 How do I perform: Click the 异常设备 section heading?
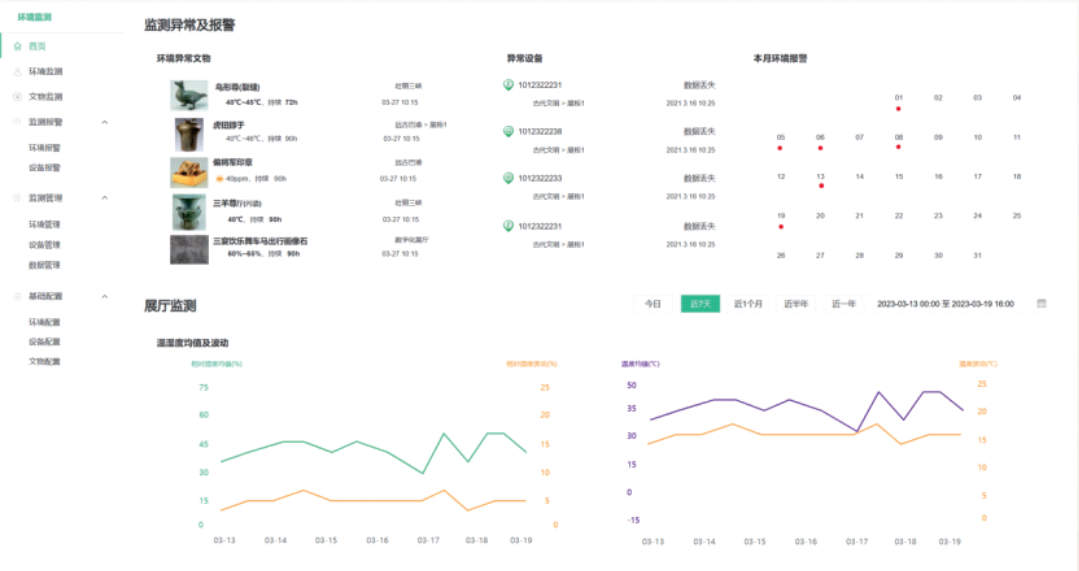(525, 58)
